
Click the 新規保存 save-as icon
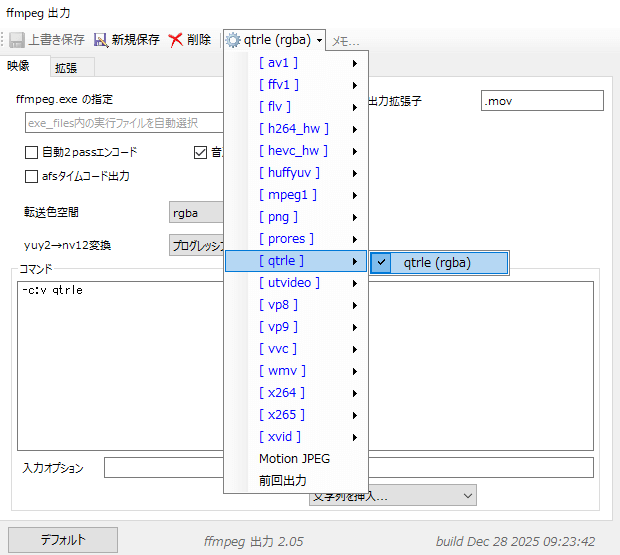[x=101, y=40]
